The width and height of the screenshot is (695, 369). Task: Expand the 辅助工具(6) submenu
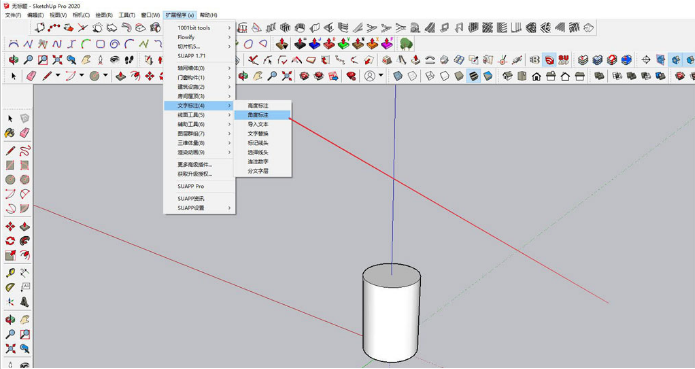point(199,124)
